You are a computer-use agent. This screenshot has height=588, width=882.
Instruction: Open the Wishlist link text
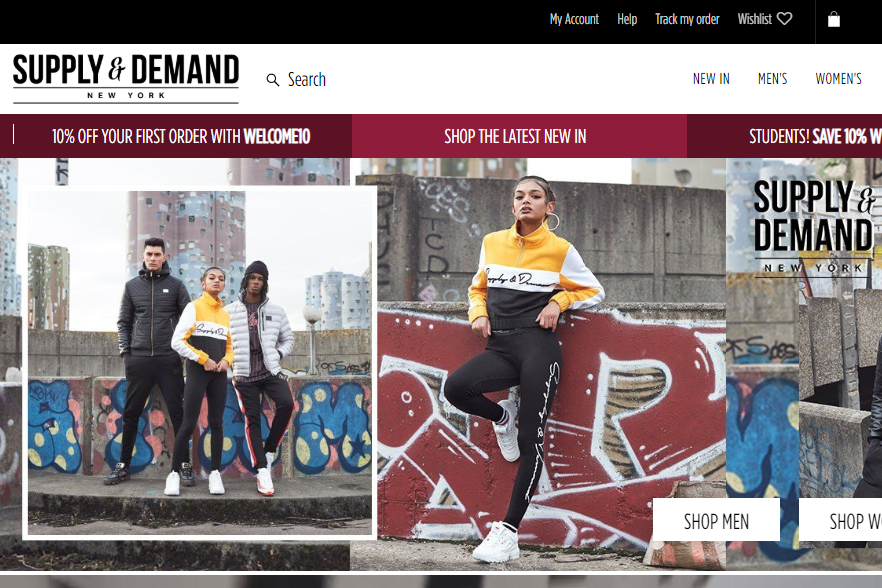pyautogui.click(x=755, y=19)
